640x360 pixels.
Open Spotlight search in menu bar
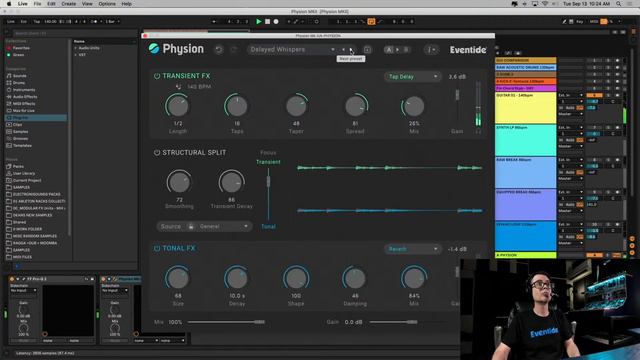tap(619, 4)
